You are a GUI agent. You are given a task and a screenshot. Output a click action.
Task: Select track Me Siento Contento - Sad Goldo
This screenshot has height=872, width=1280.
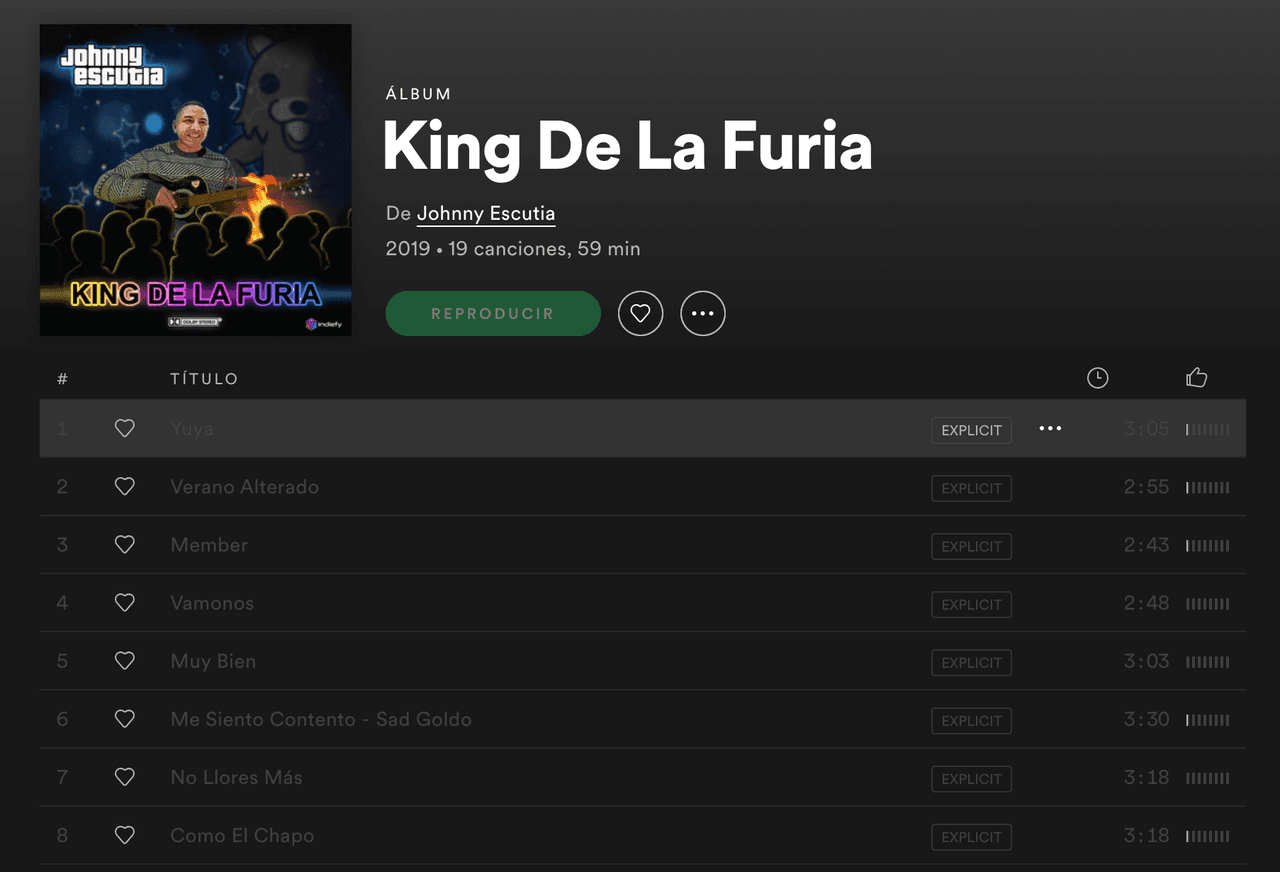click(x=643, y=719)
